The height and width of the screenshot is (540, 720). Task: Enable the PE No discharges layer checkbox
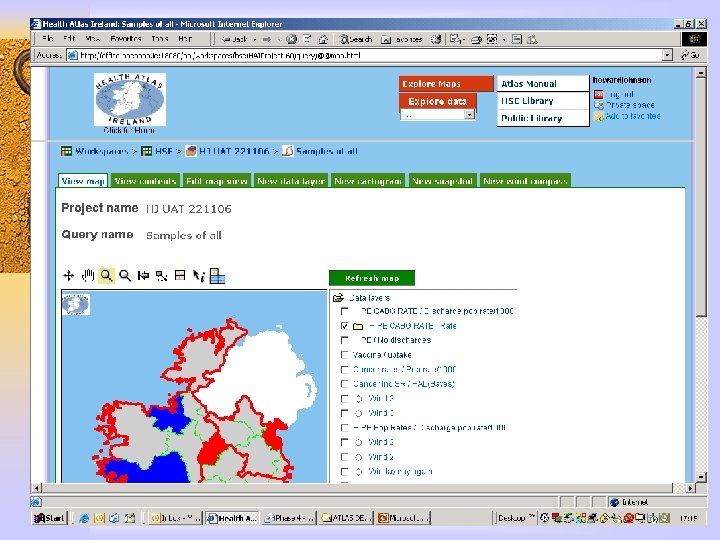(x=344, y=340)
